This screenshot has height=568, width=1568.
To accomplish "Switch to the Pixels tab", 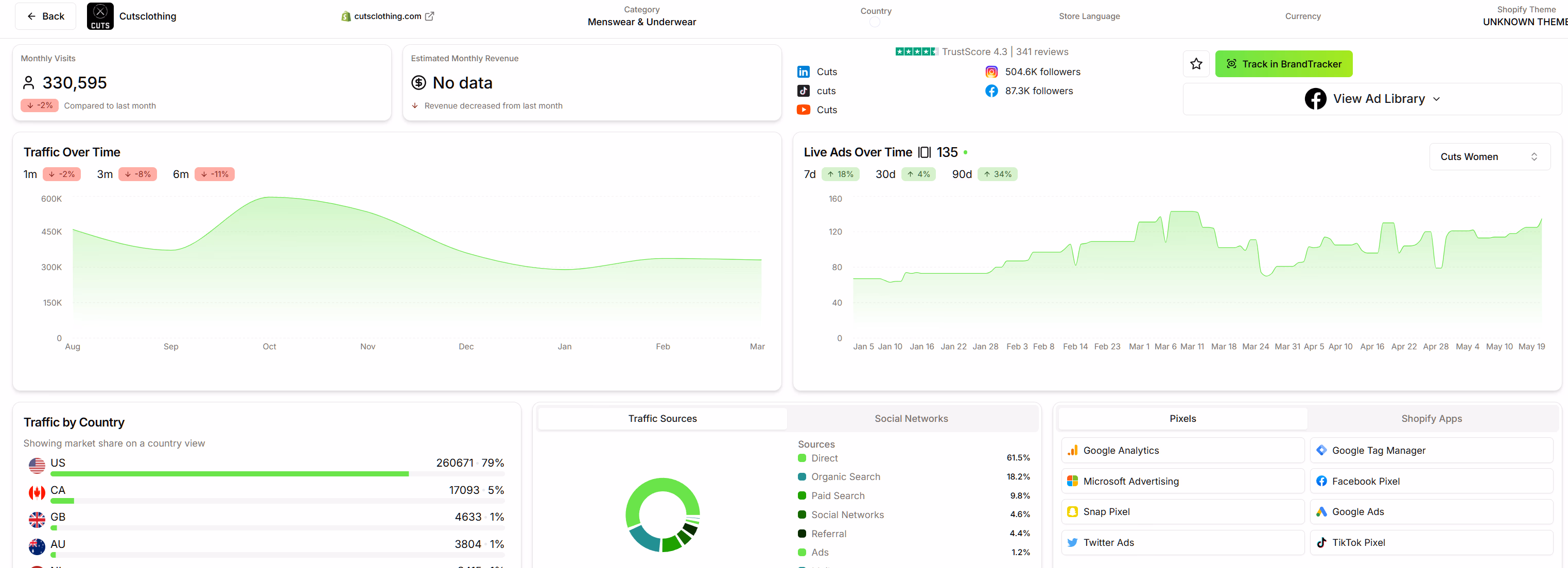I will click(1183, 418).
